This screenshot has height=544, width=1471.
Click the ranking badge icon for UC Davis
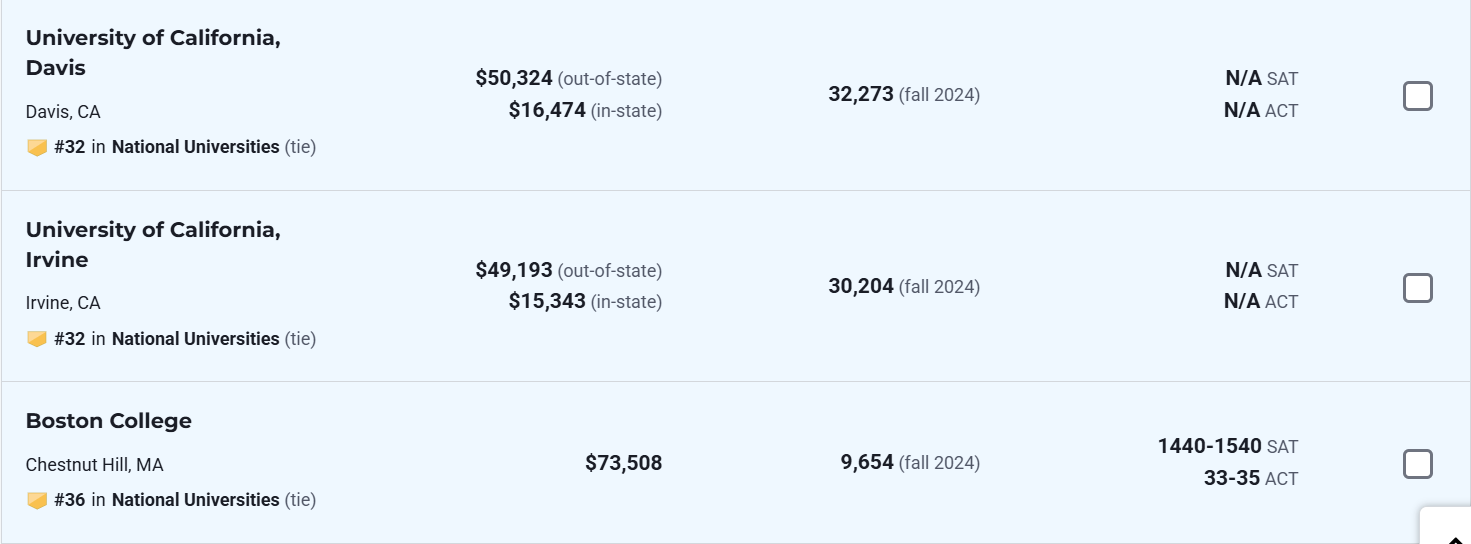point(37,148)
